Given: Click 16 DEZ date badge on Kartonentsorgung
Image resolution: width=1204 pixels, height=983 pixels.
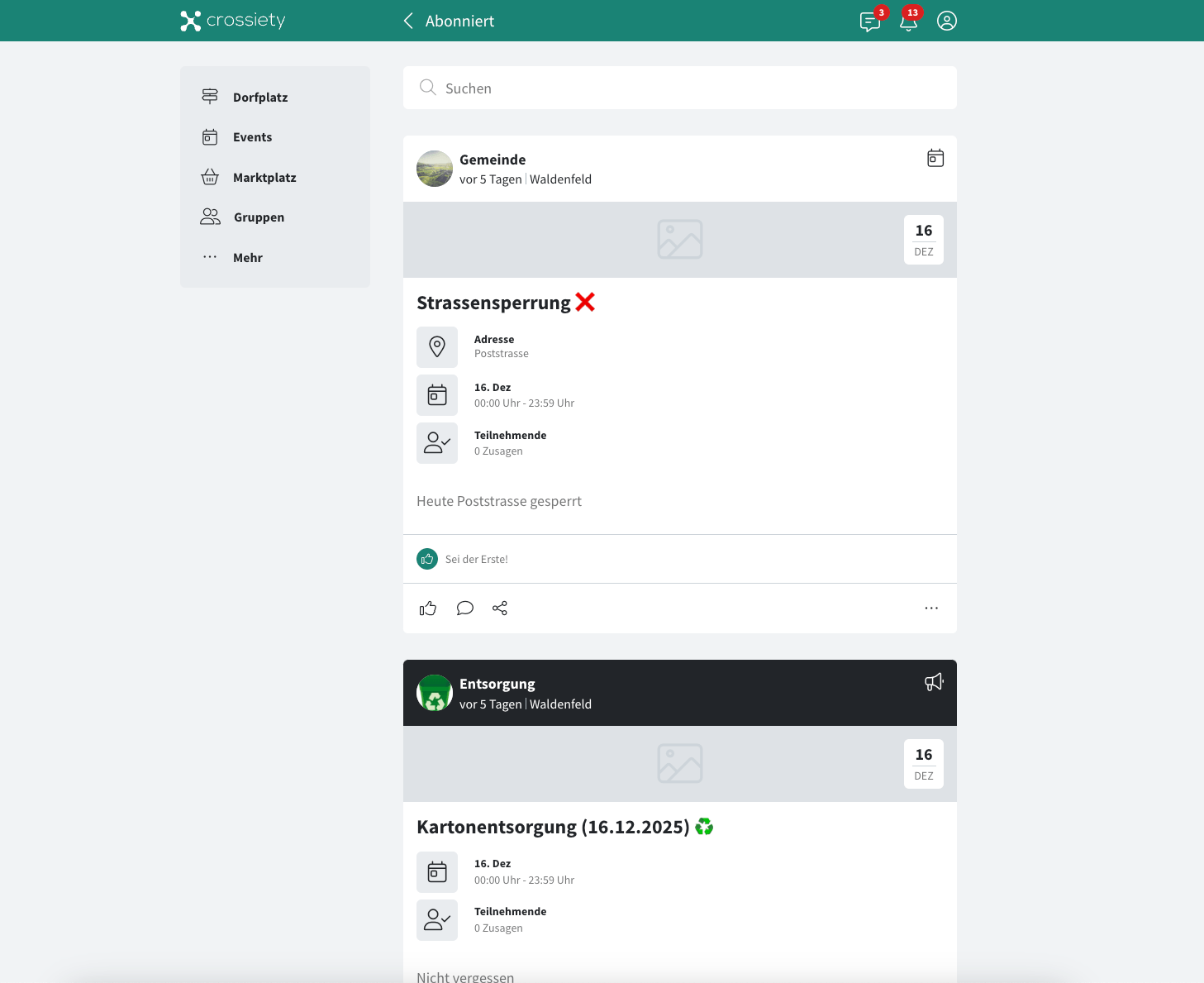Looking at the screenshot, I should pos(924,764).
